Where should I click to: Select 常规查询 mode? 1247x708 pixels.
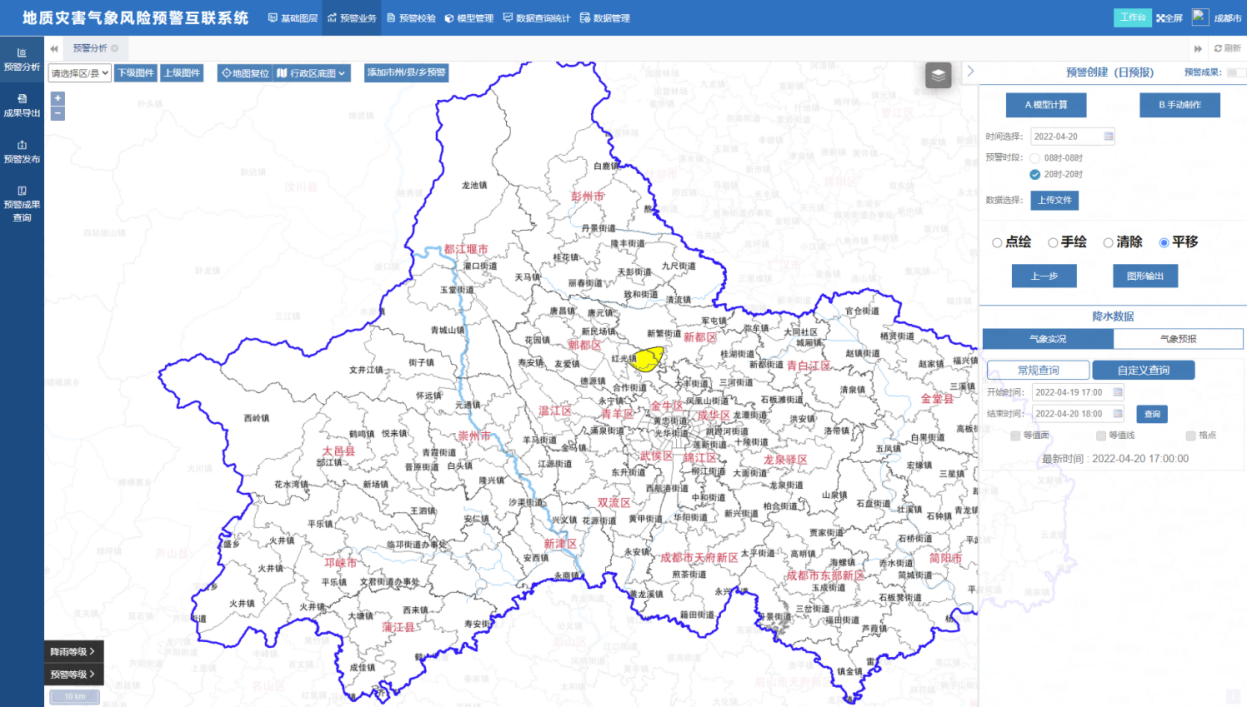tap(1038, 370)
